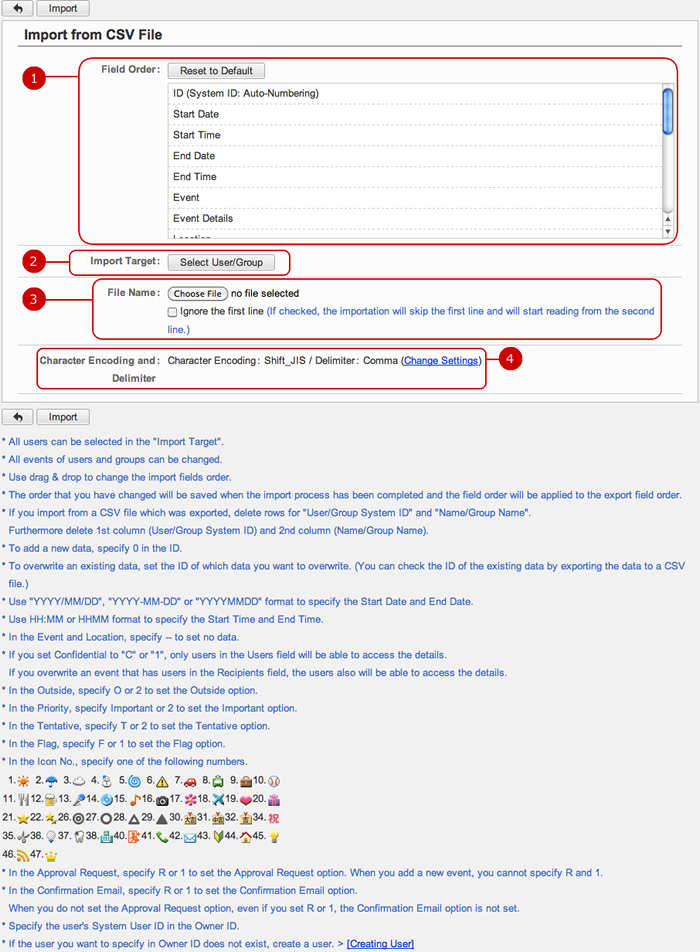Click the orange exit icon numbered 40
This screenshot has height=952, width=700.
(134, 837)
